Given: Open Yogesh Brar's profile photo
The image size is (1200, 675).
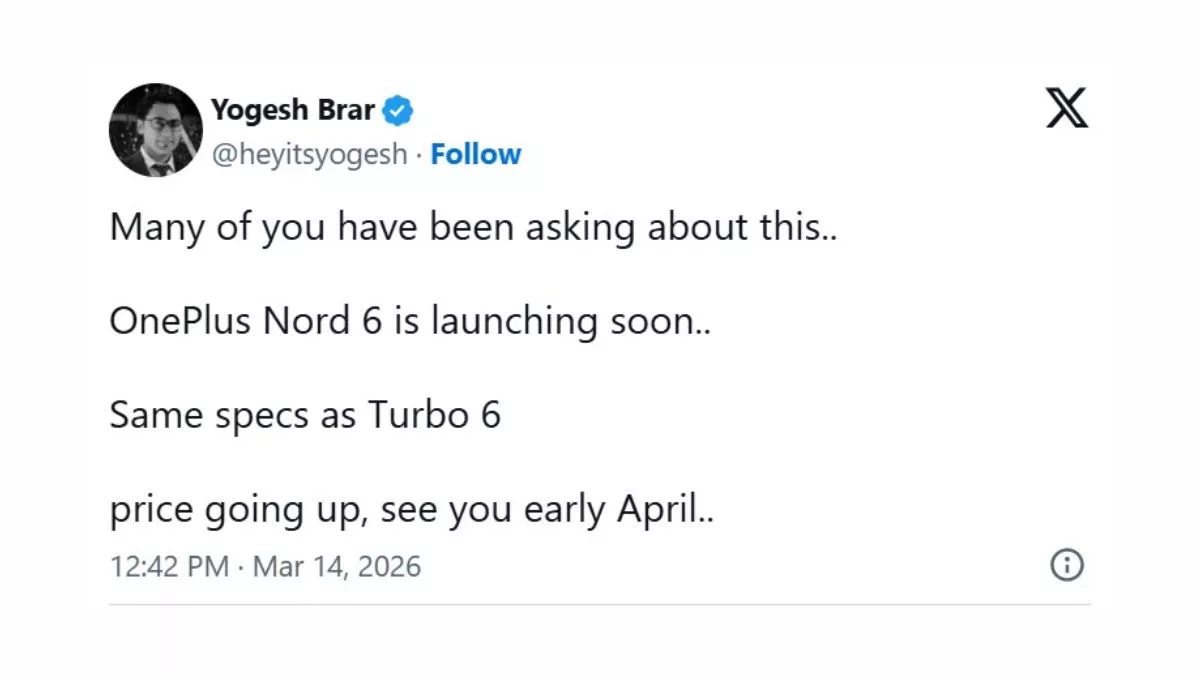Looking at the screenshot, I should [x=156, y=130].
